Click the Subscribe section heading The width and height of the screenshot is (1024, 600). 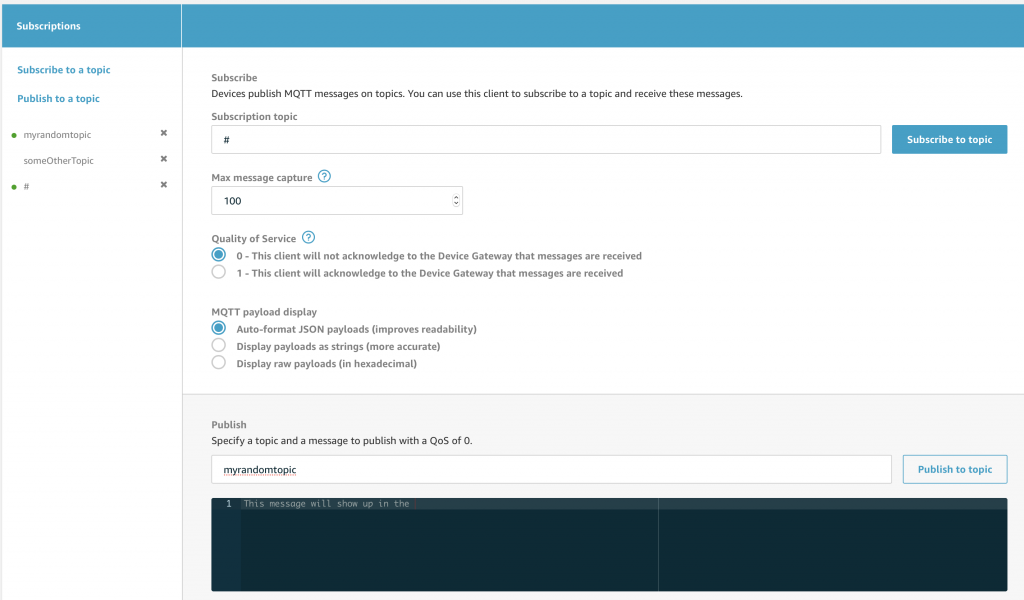pos(234,78)
